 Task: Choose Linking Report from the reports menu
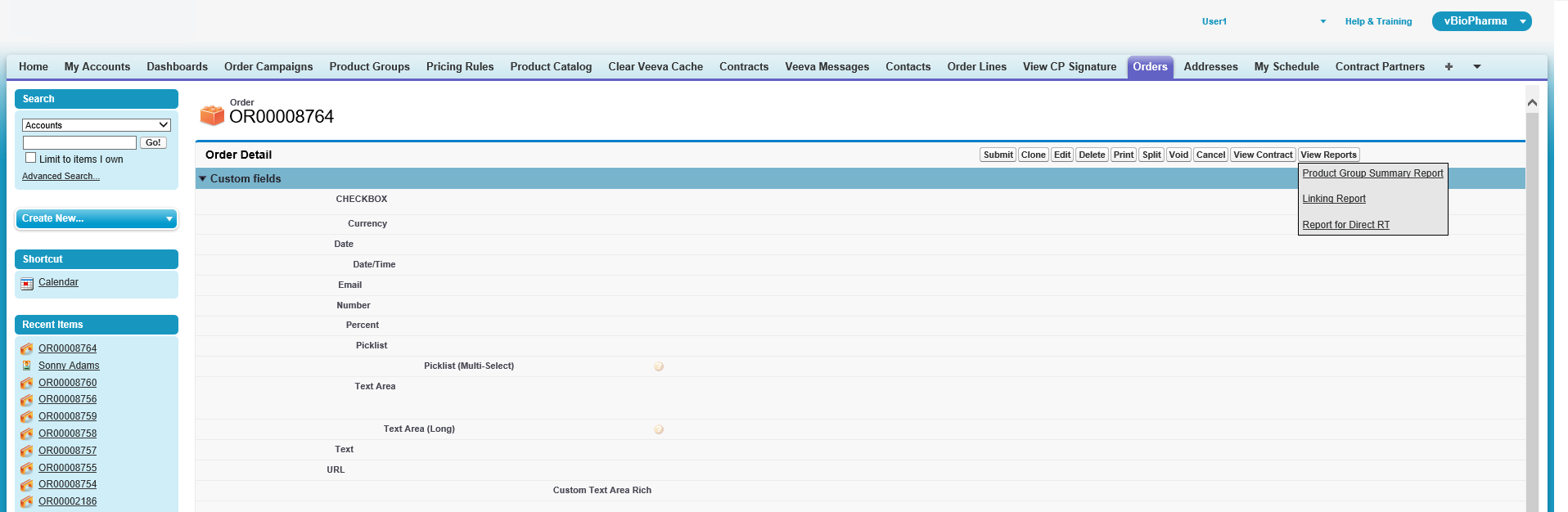point(1334,199)
